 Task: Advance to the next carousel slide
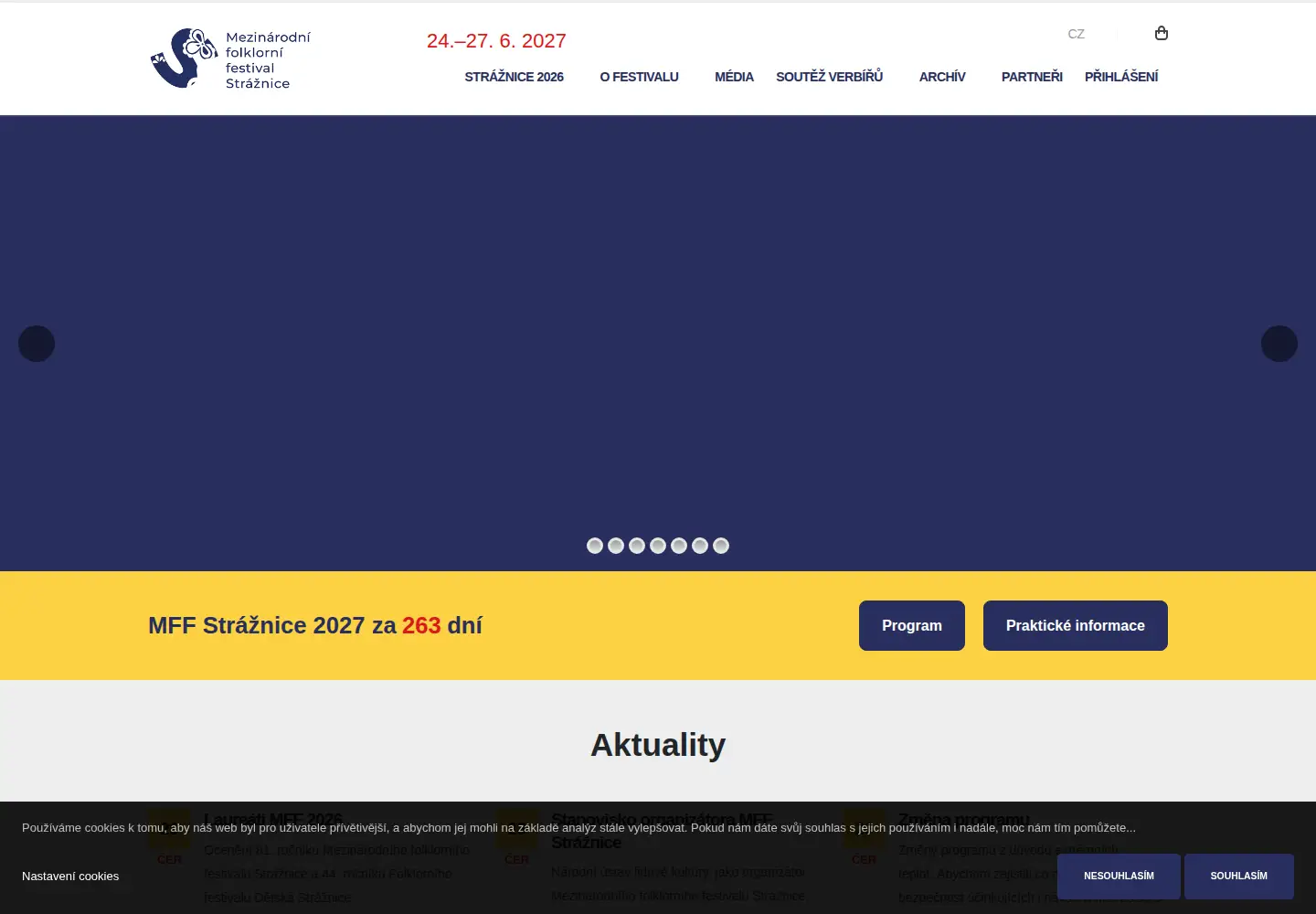[1279, 344]
